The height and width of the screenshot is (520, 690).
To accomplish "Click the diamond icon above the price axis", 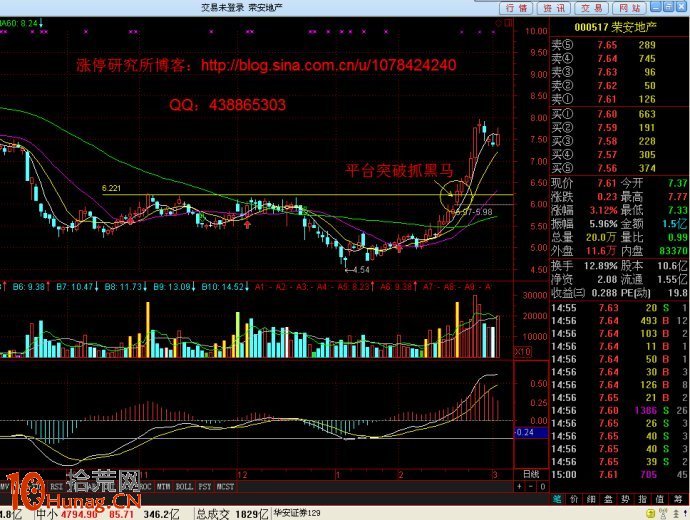I will [499, 23].
